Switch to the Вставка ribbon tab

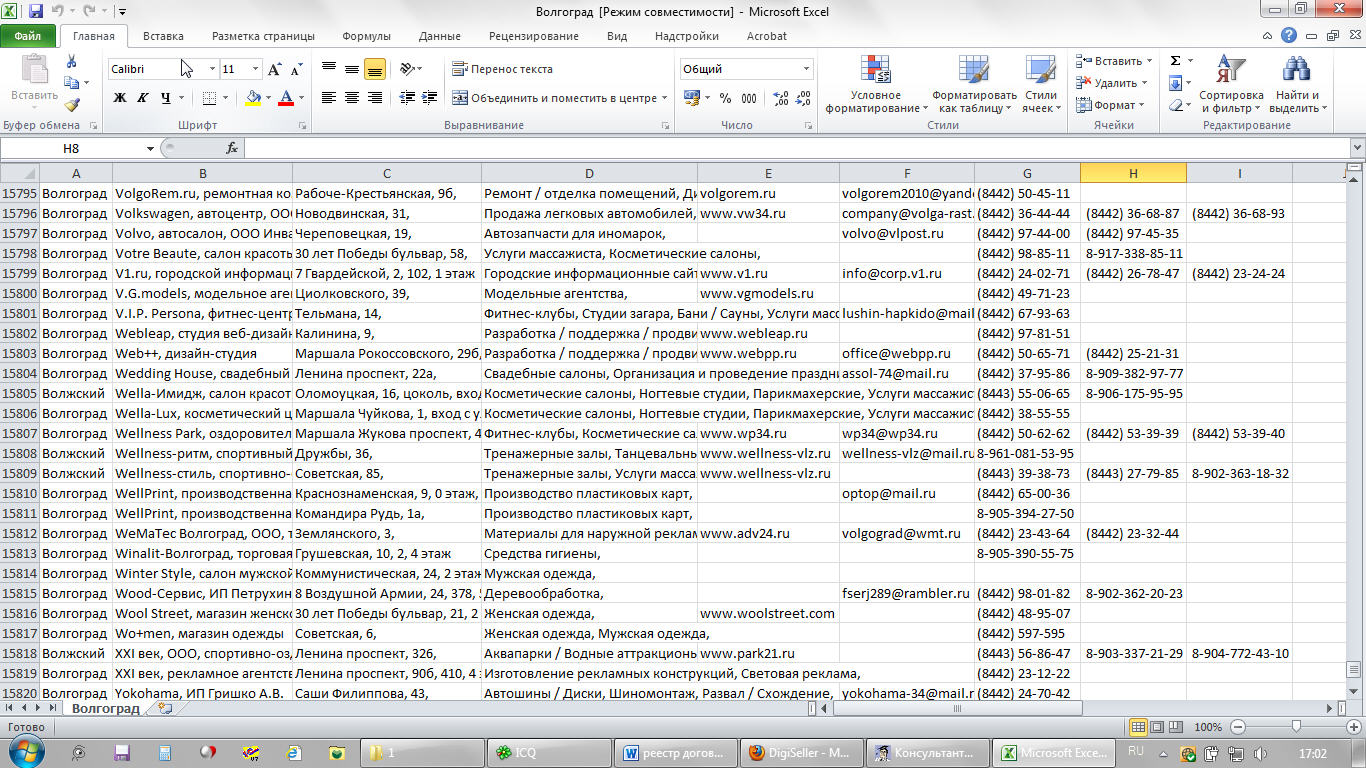(x=163, y=36)
